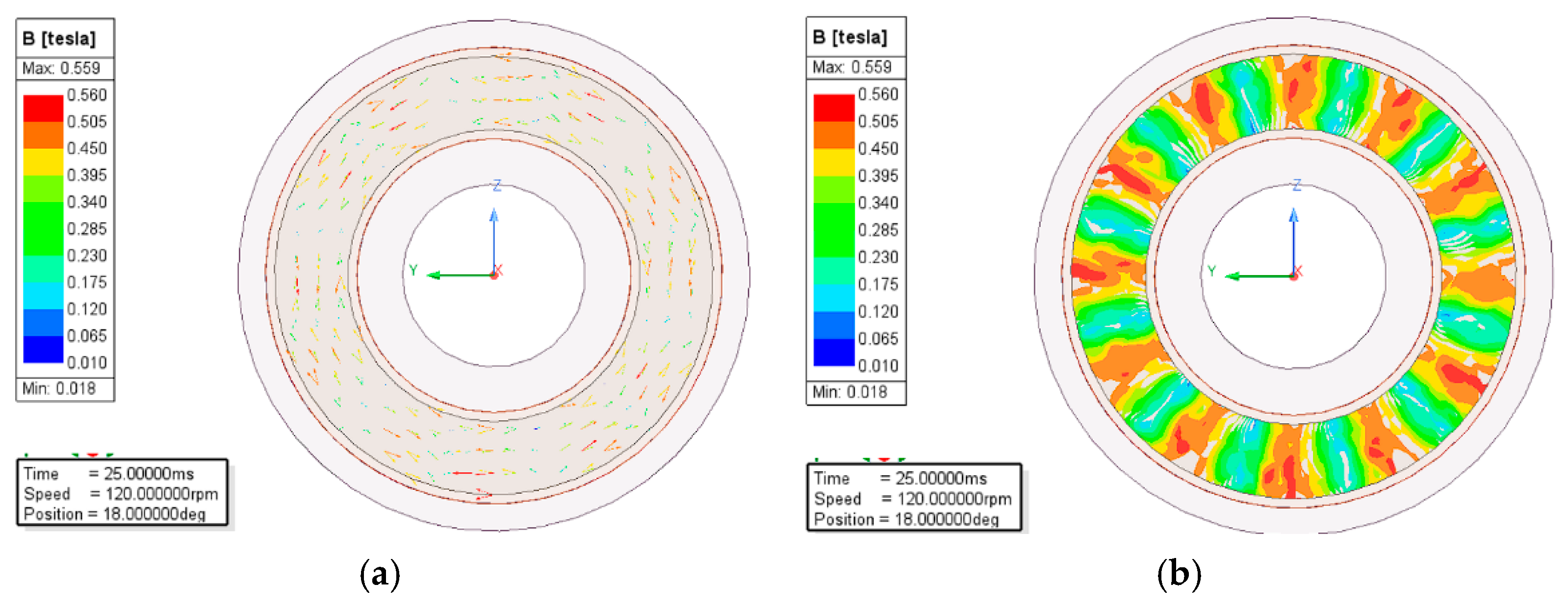Click the Position value in the left info box
1568x608 pixels.
pos(154,514)
